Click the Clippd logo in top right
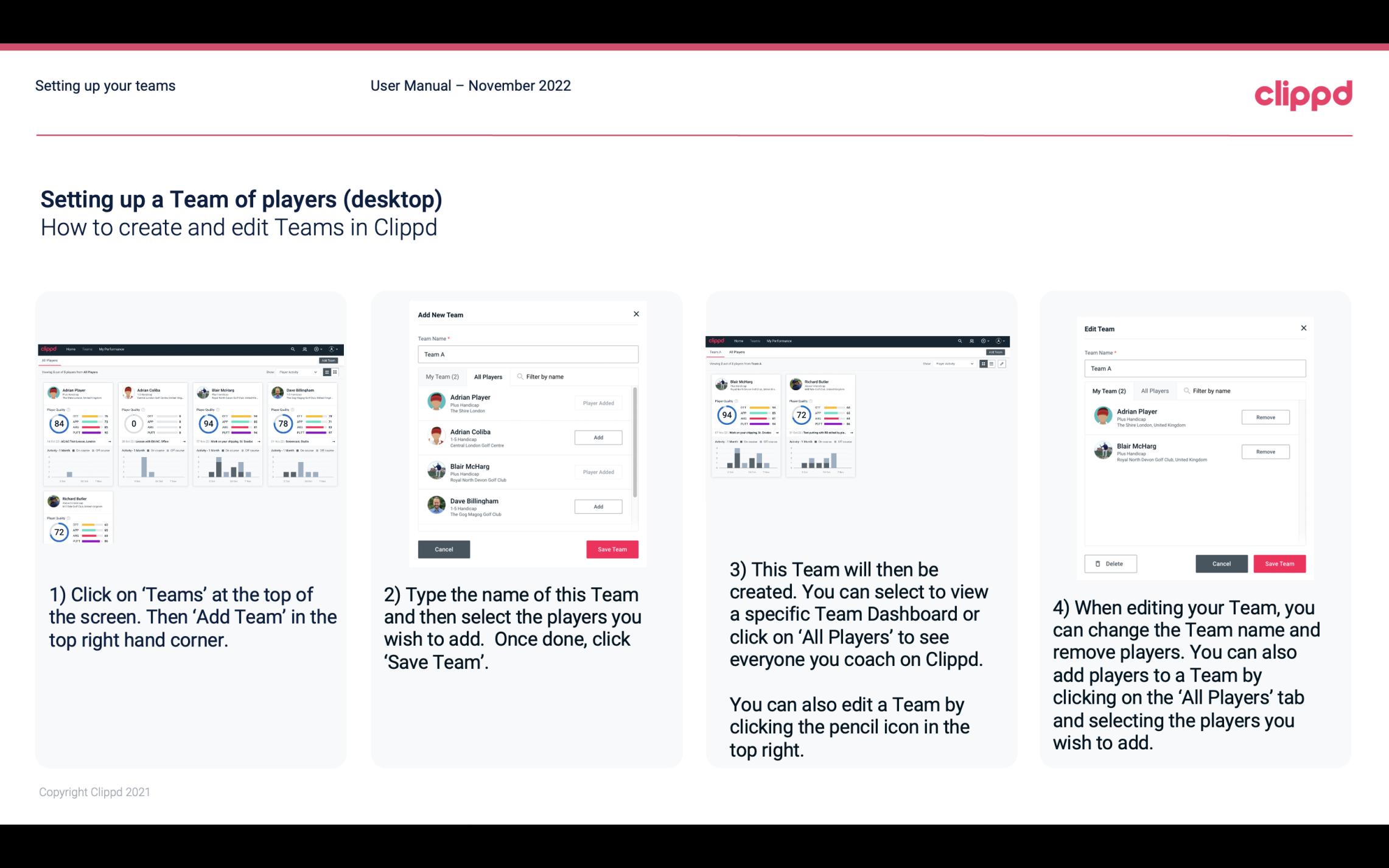The width and height of the screenshot is (1389, 868). point(1303,94)
